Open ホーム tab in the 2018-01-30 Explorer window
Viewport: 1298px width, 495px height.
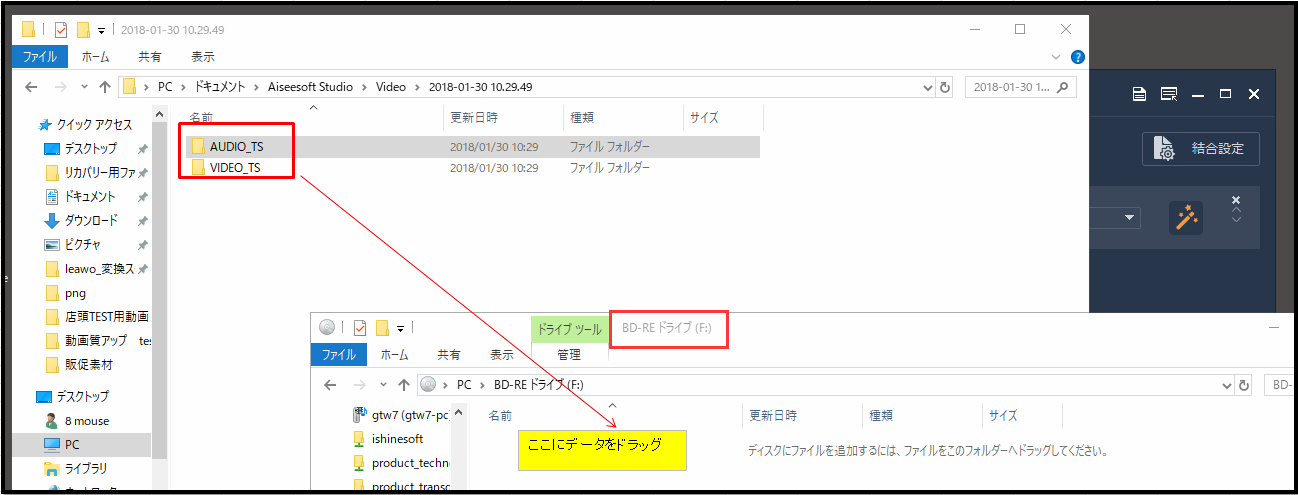[x=95, y=57]
